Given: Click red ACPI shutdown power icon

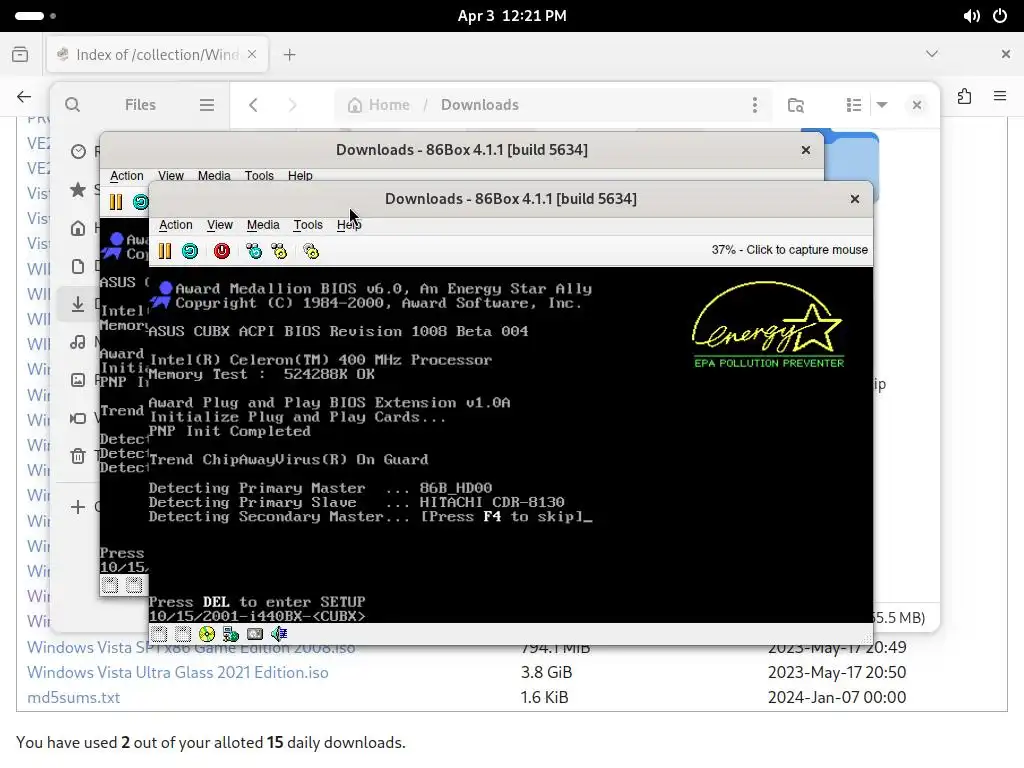Looking at the screenshot, I should click(x=222, y=251).
